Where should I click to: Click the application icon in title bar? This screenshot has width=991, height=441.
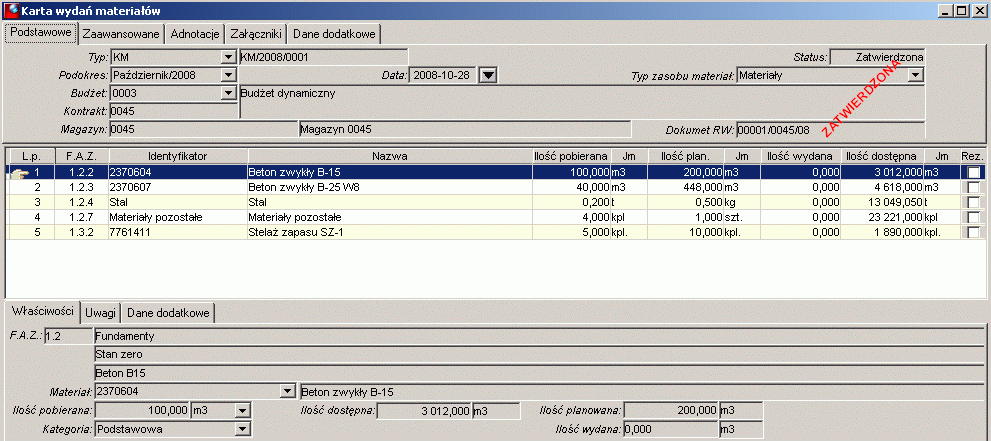[12, 11]
